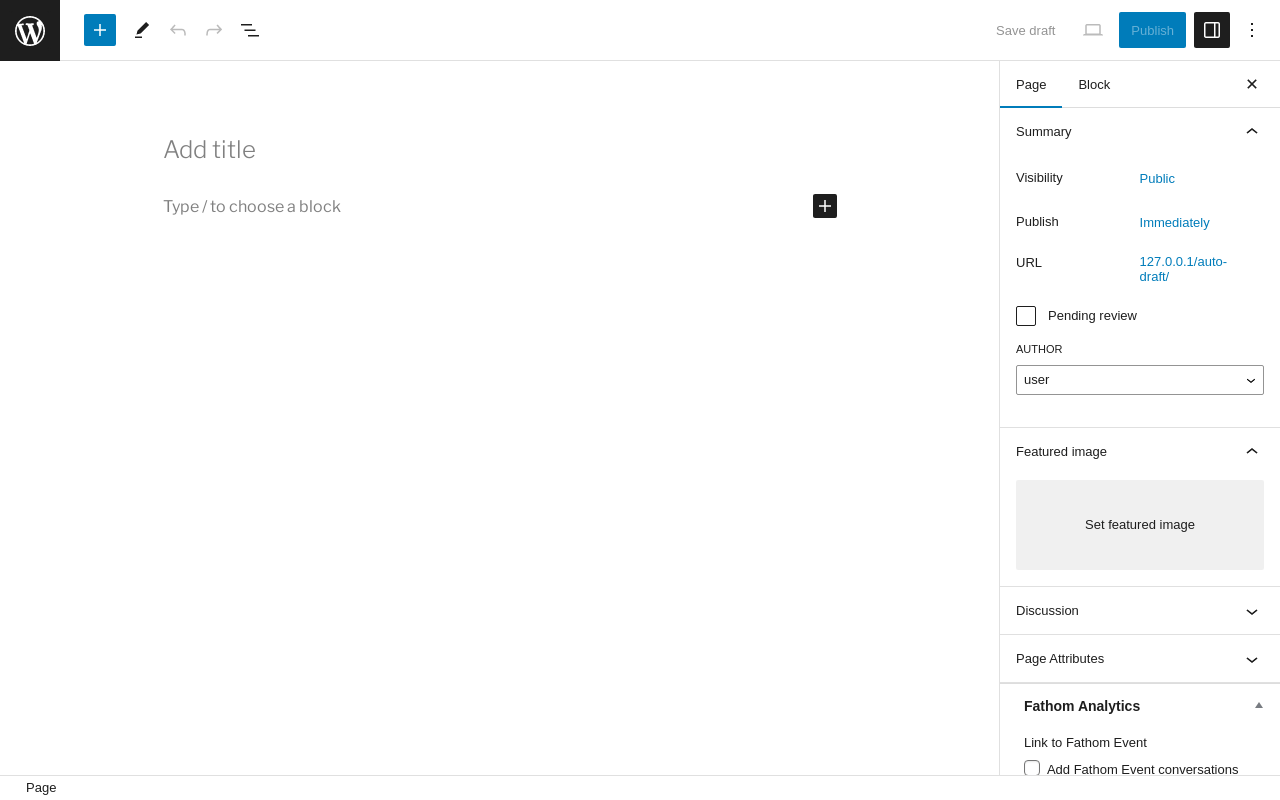Screen dimensions: 1280x800
Task: Change visibility via the Public link
Action: click(x=1157, y=179)
